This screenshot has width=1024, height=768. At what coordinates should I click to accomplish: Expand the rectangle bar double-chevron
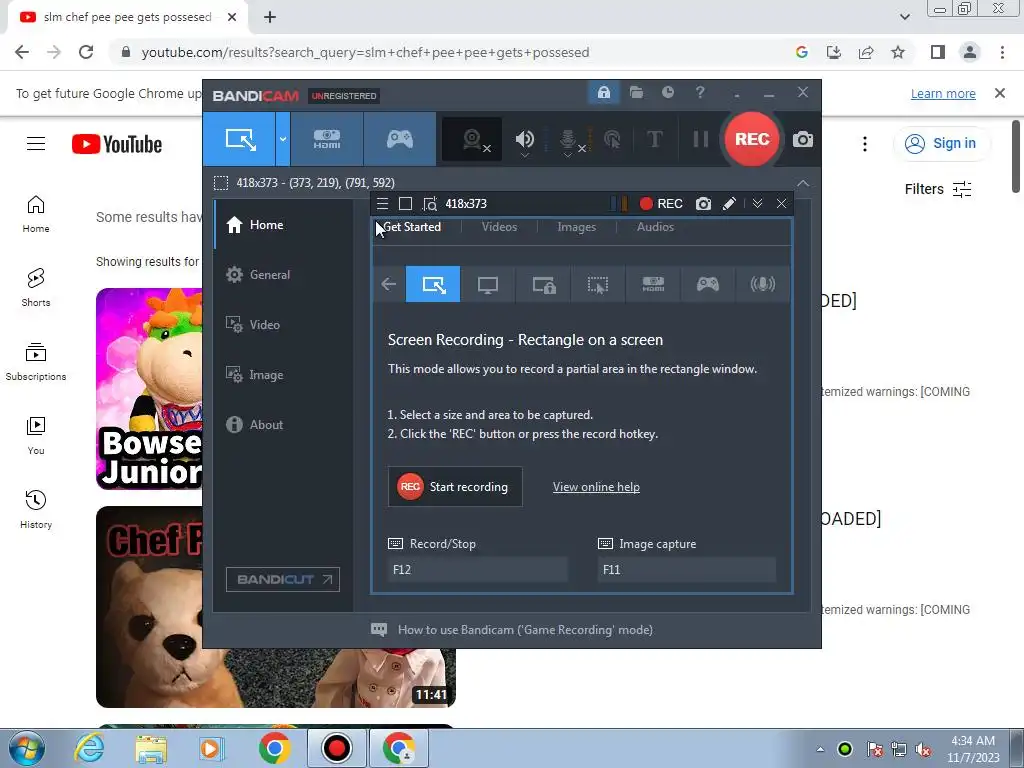[x=758, y=204]
